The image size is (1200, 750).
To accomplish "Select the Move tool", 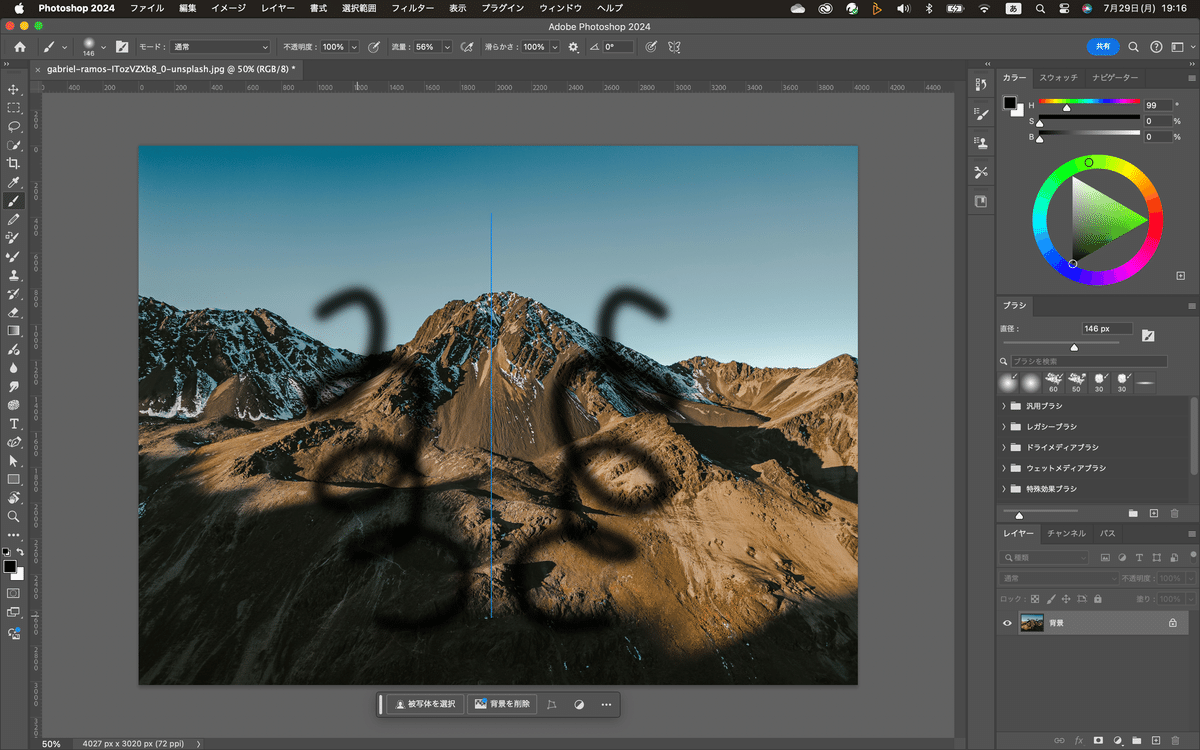I will tap(14, 89).
